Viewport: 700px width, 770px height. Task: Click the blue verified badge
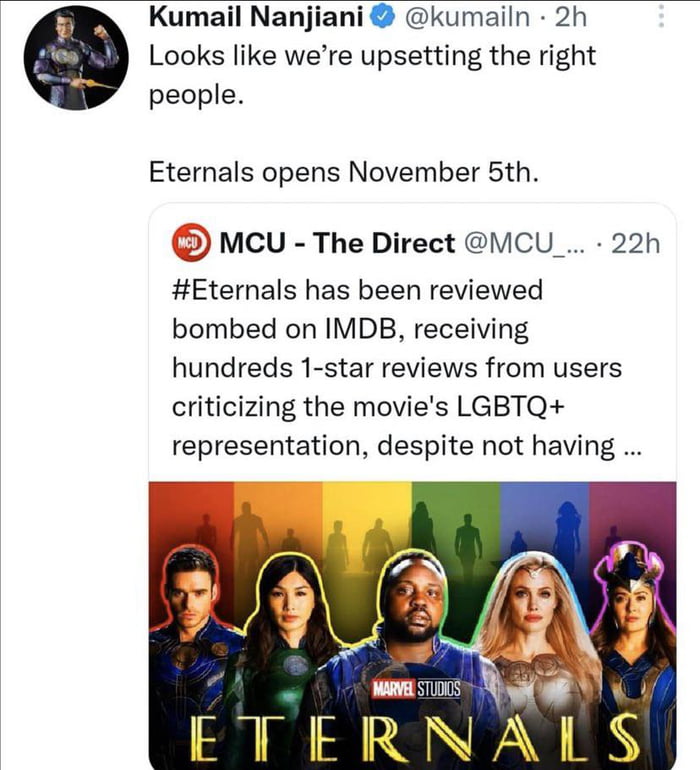click(387, 17)
